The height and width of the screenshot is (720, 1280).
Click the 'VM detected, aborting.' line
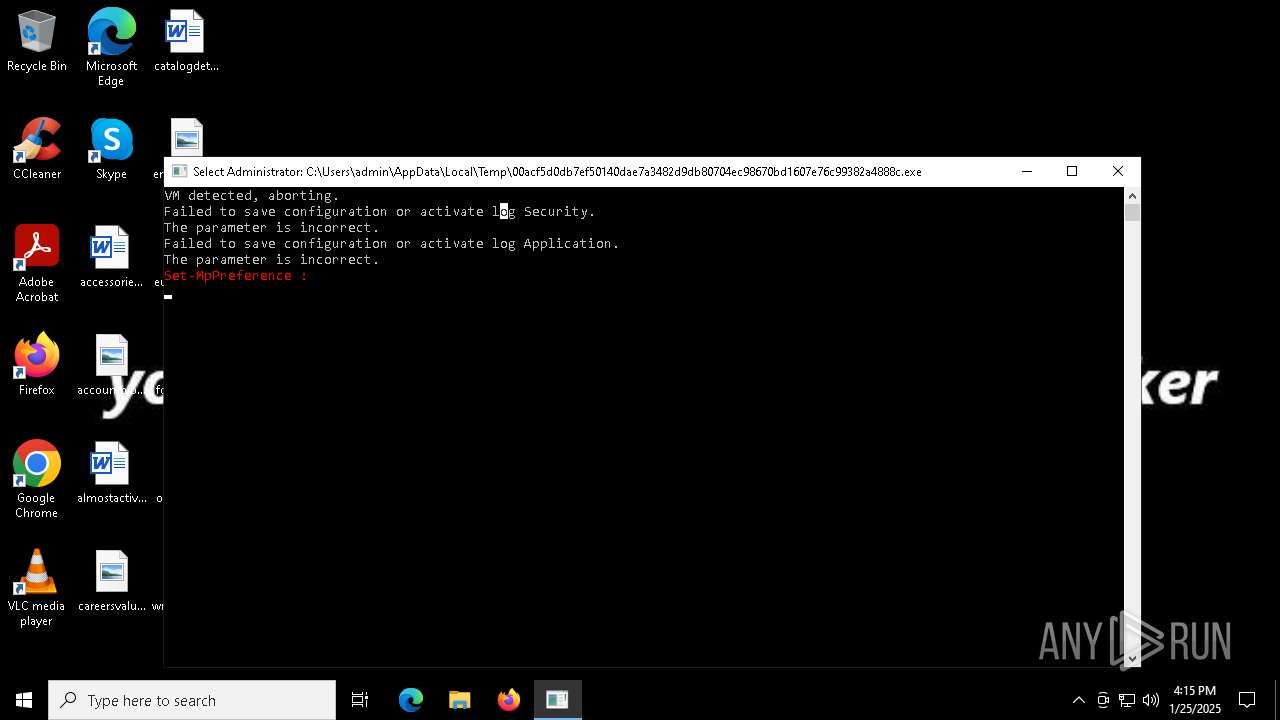(252, 196)
